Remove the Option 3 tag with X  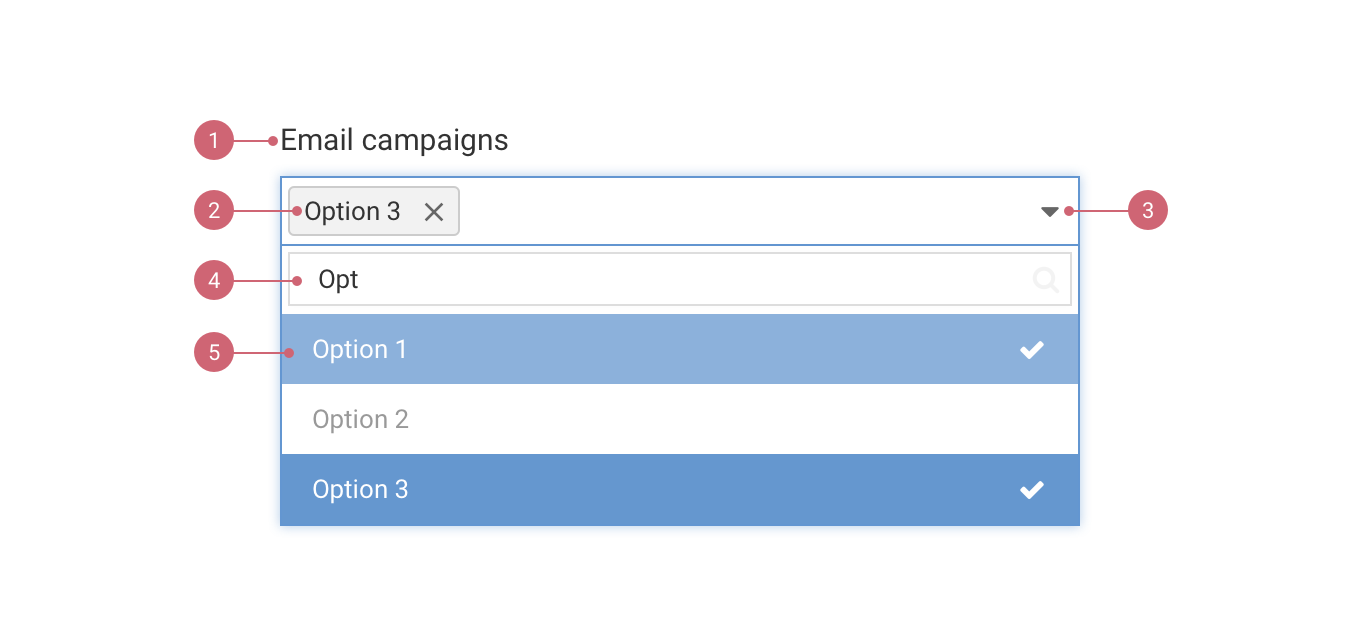434,211
